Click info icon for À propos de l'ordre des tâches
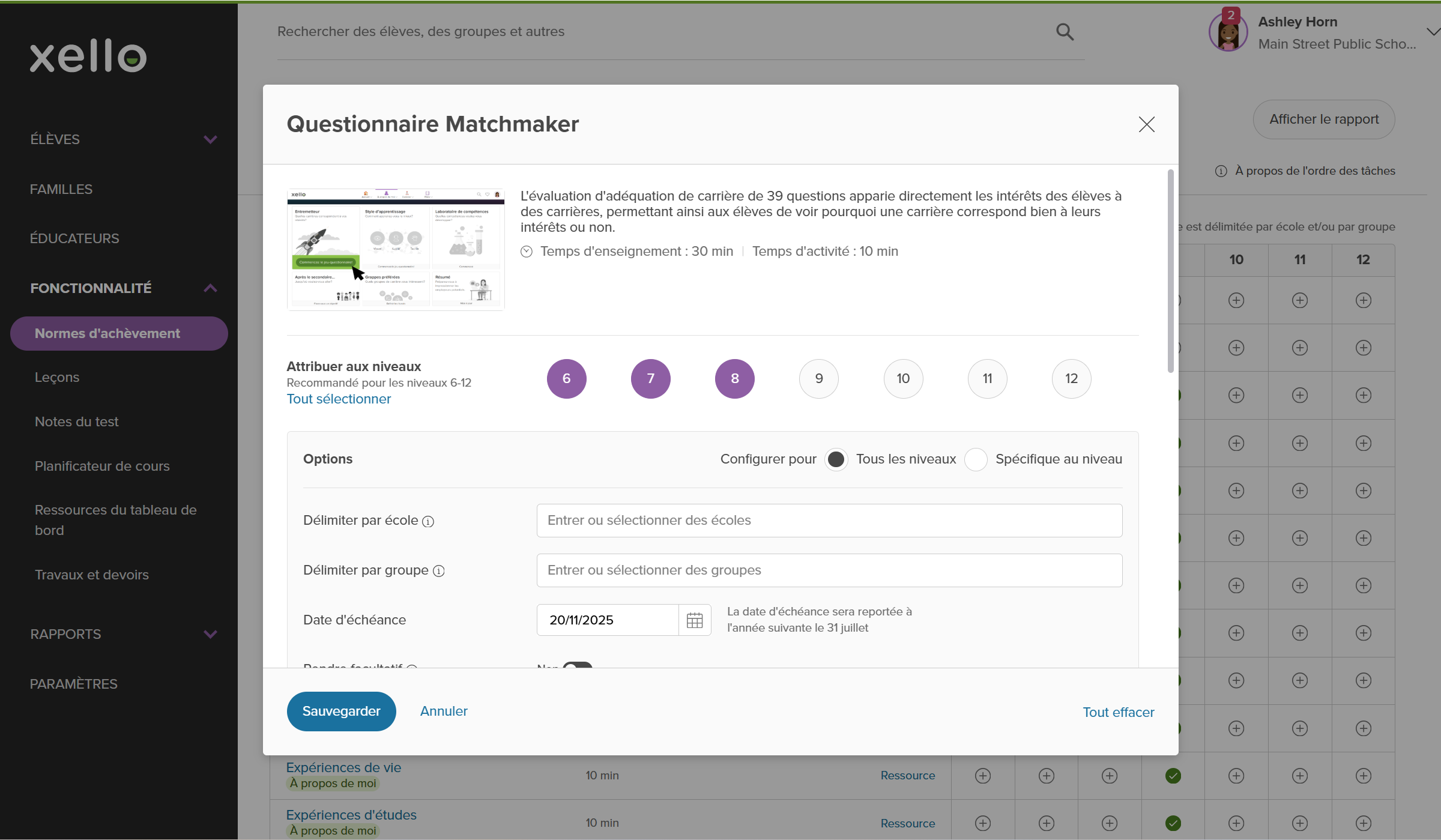 point(1221,171)
